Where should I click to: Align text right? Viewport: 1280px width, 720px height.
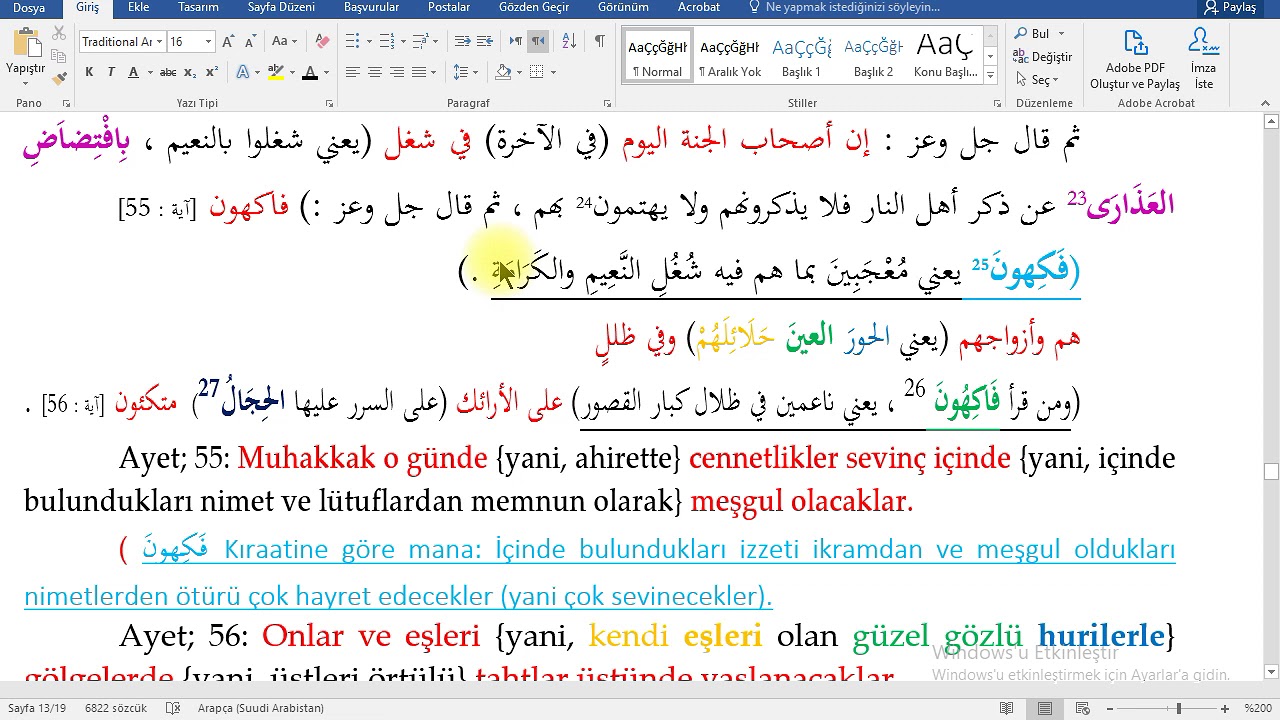pyautogui.click(x=397, y=72)
